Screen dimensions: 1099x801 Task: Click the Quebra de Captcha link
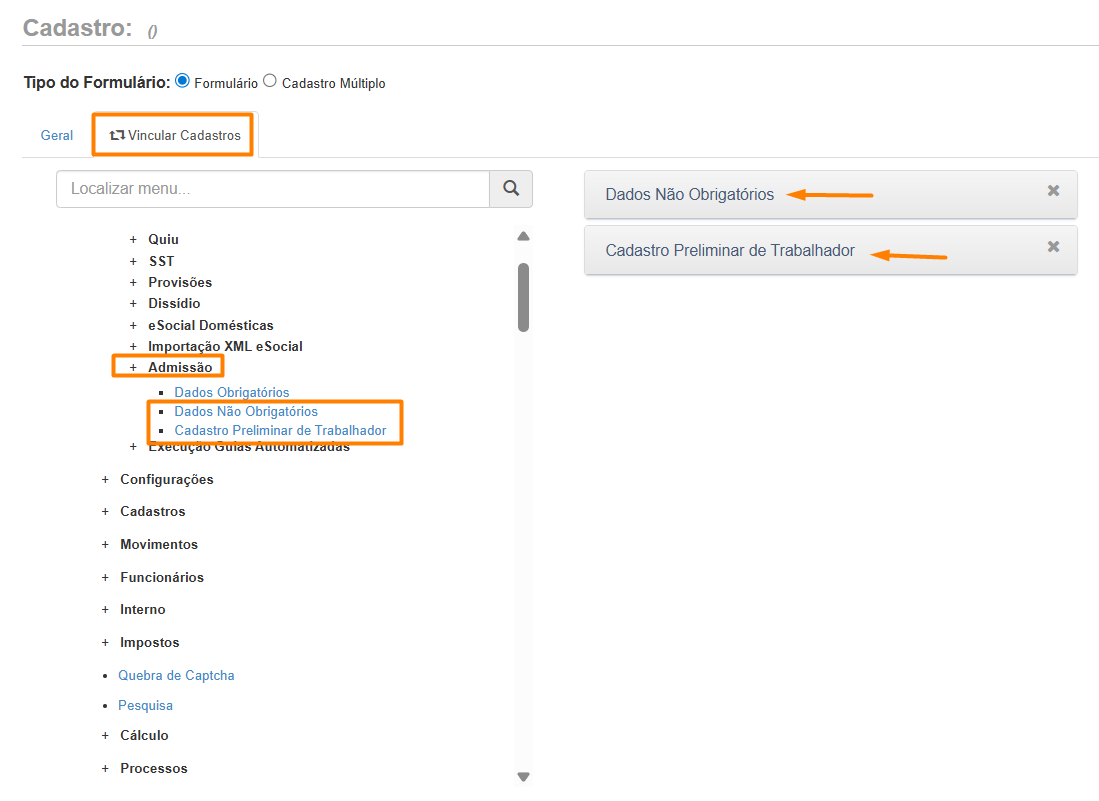[x=176, y=676]
